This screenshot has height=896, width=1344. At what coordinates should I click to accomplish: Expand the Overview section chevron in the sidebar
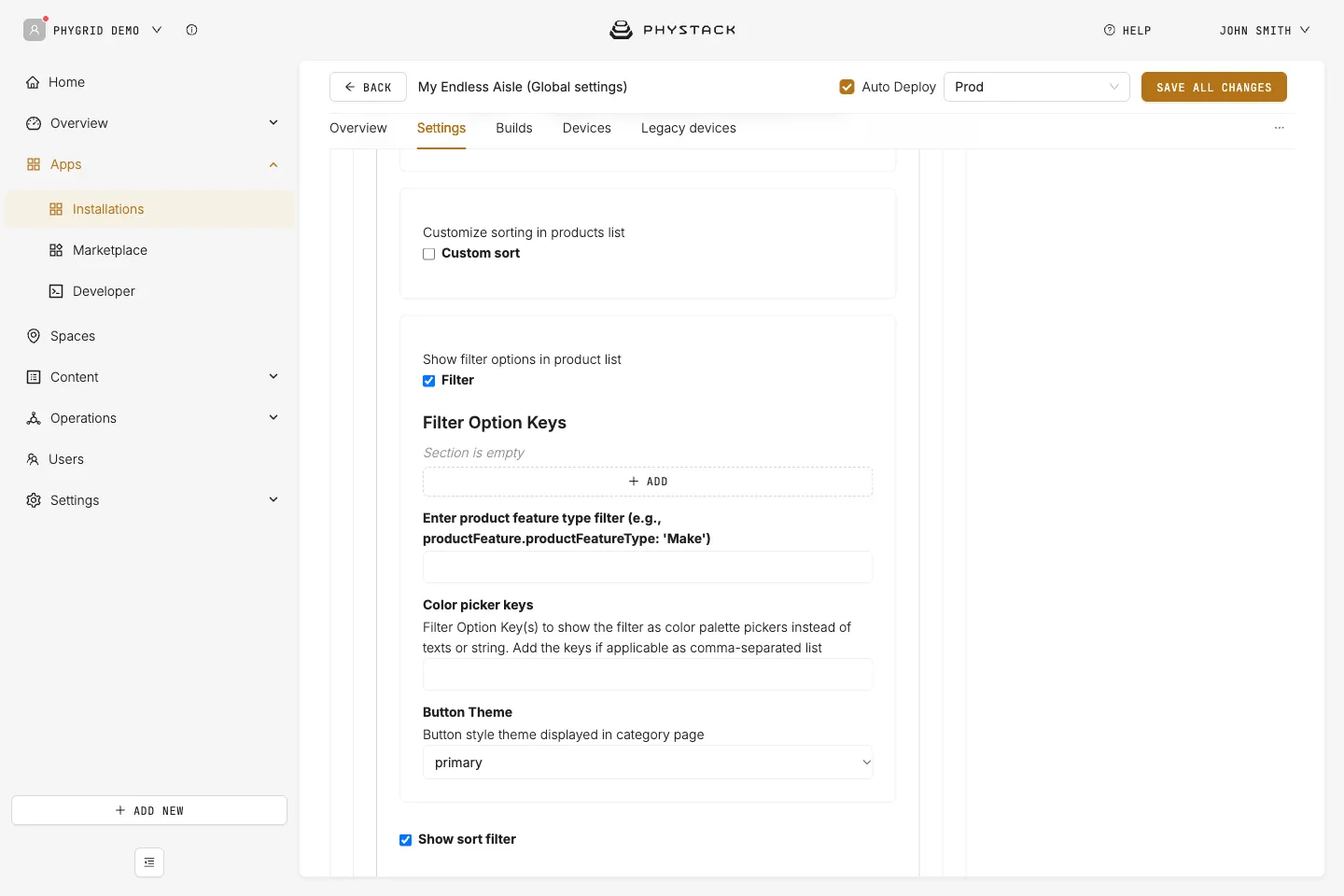[x=273, y=123]
